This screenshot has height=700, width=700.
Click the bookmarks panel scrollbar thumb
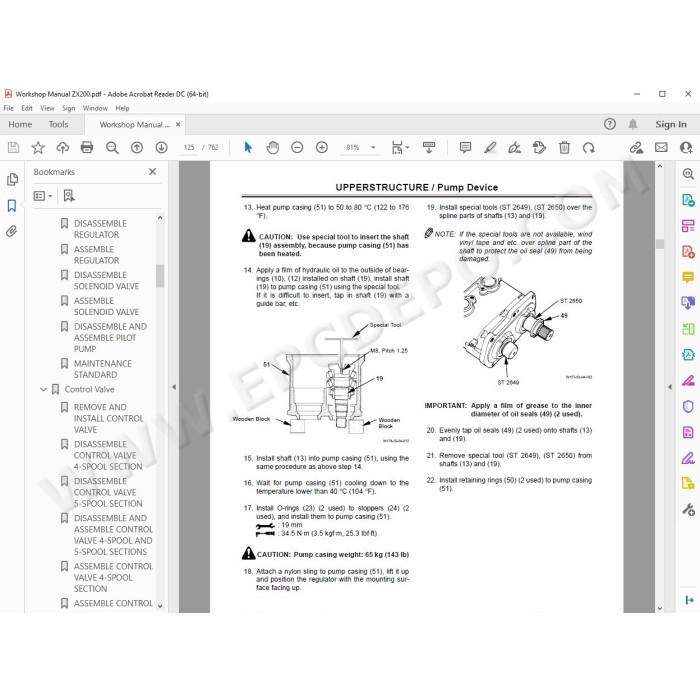pyautogui.click(x=160, y=276)
